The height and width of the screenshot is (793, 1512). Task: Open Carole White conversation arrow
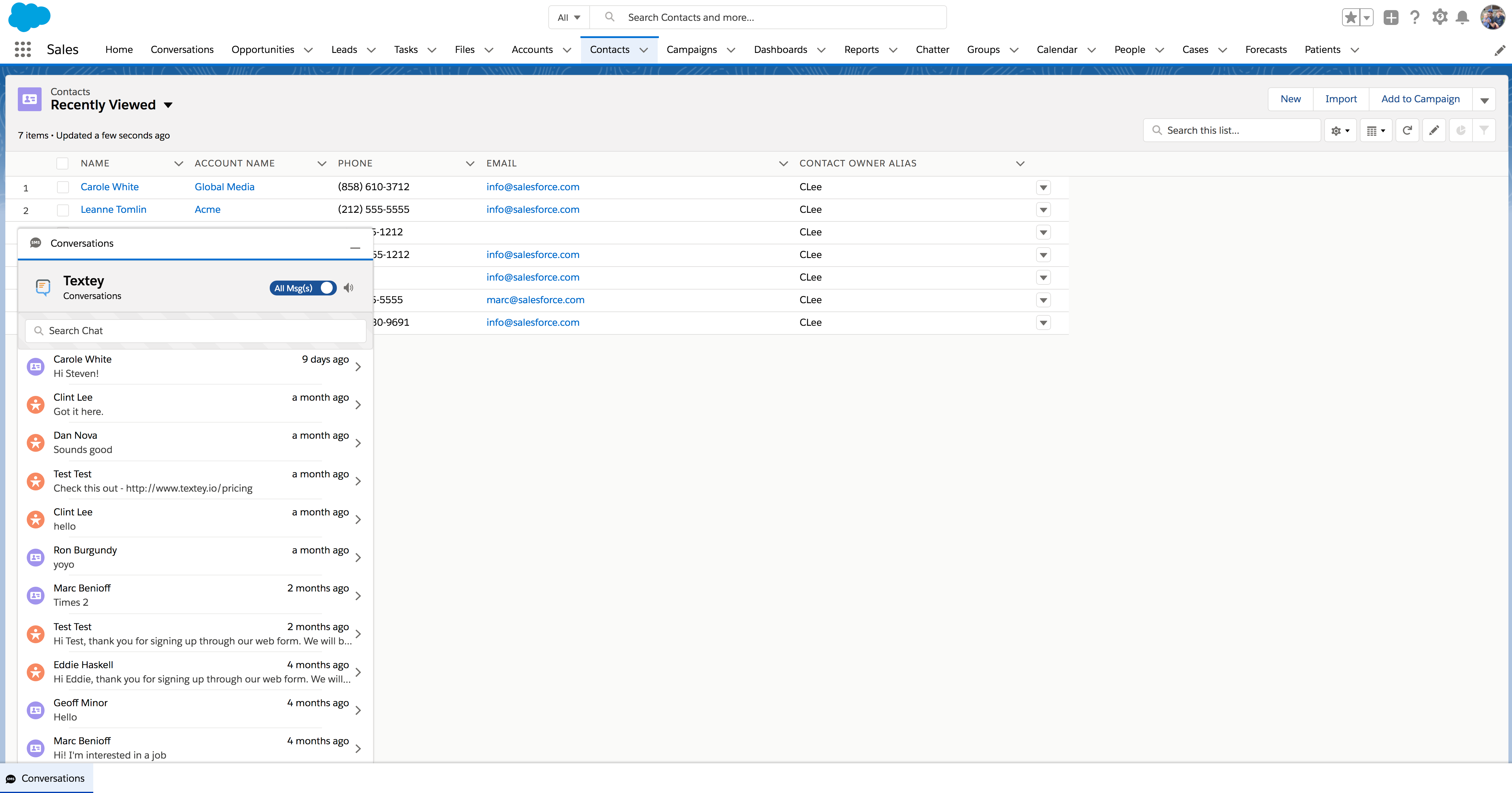point(358,366)
